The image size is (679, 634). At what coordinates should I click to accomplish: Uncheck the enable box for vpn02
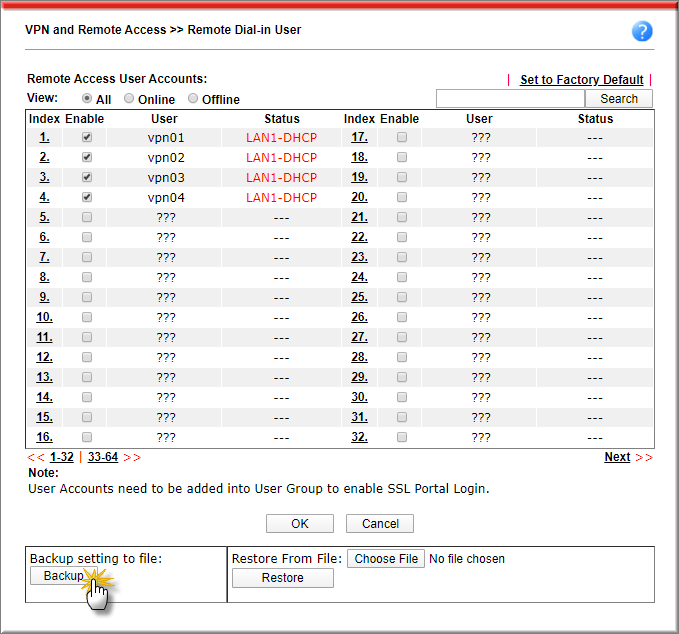pyautogui.click(x=87, y=157)
